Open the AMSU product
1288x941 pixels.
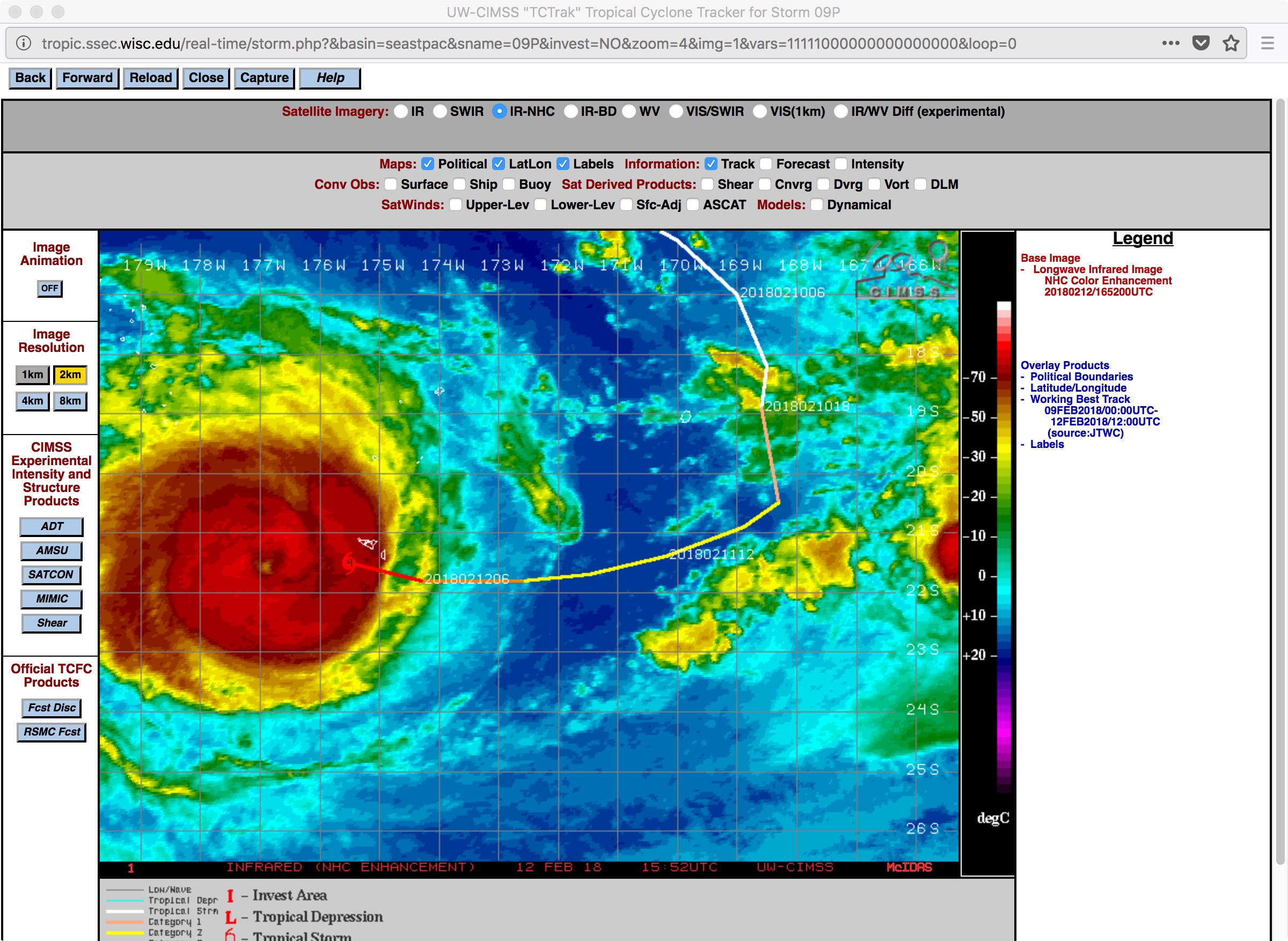pyautogui.click(x=52, y=551)
